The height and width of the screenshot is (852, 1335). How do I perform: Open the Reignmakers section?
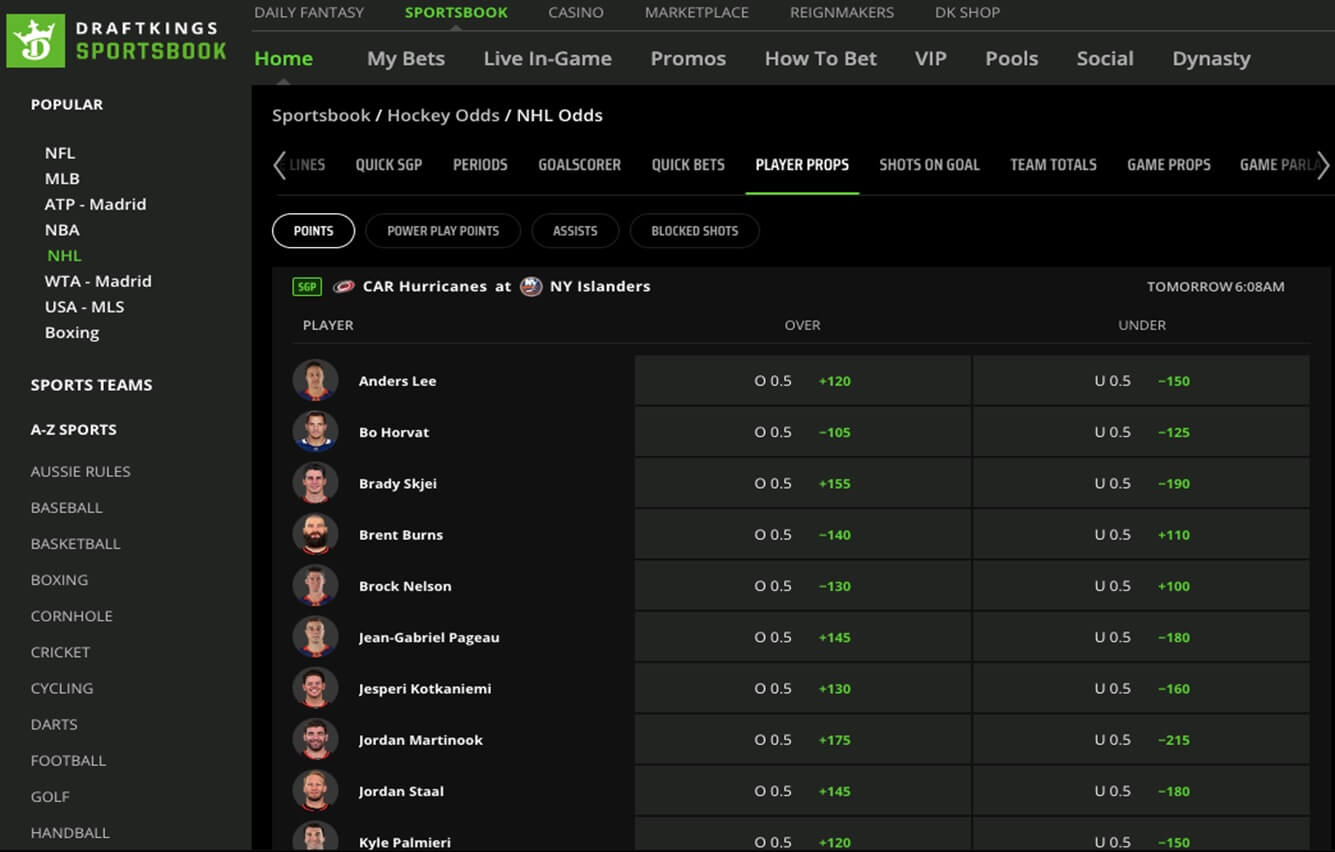(842, 13)
